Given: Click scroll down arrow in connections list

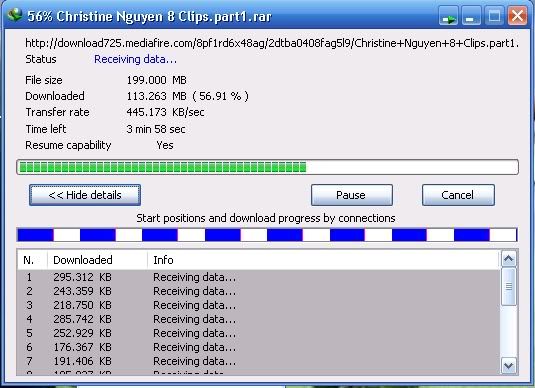Looking at the screenshot, I should [509, 366].
